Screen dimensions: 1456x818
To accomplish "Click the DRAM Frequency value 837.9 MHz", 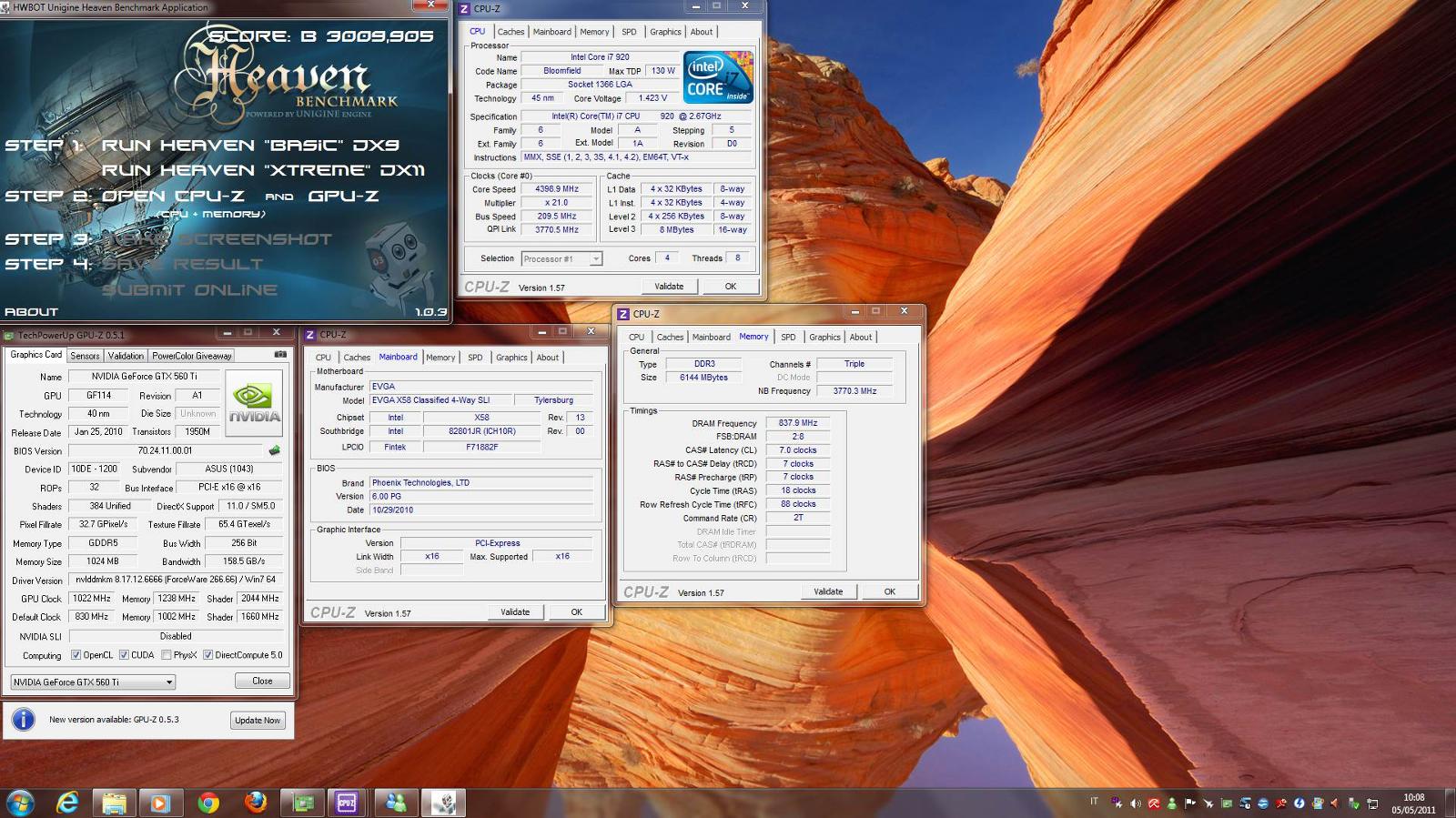I will [798, 423].
